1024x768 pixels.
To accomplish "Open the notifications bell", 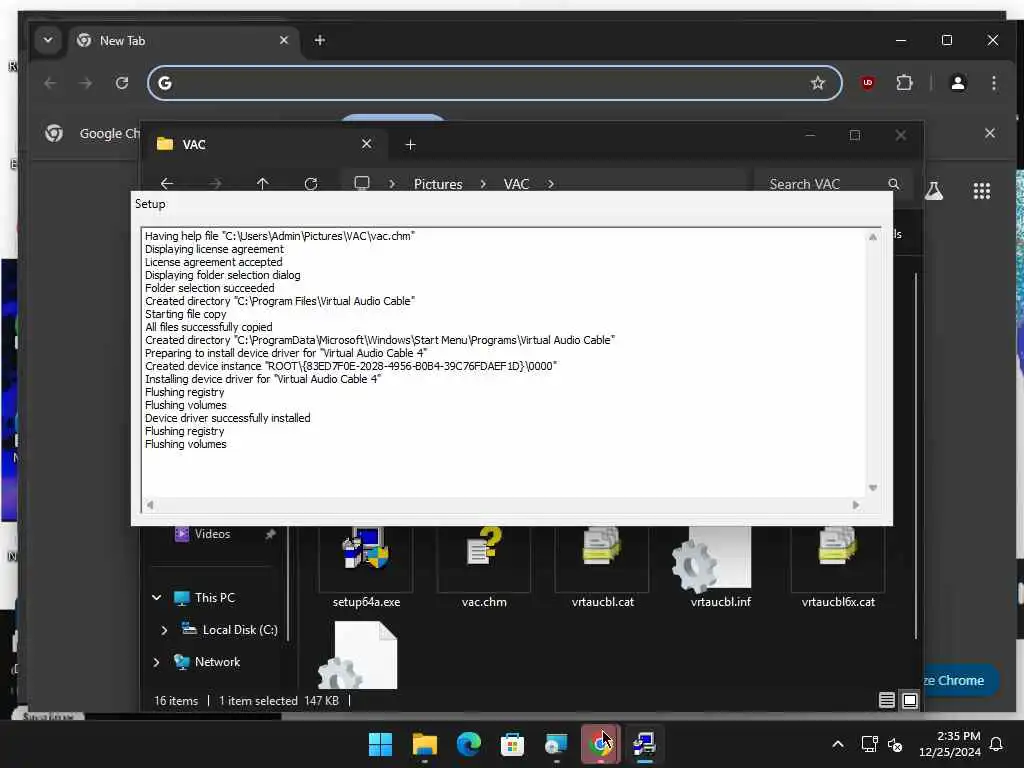I will point(997,744).
